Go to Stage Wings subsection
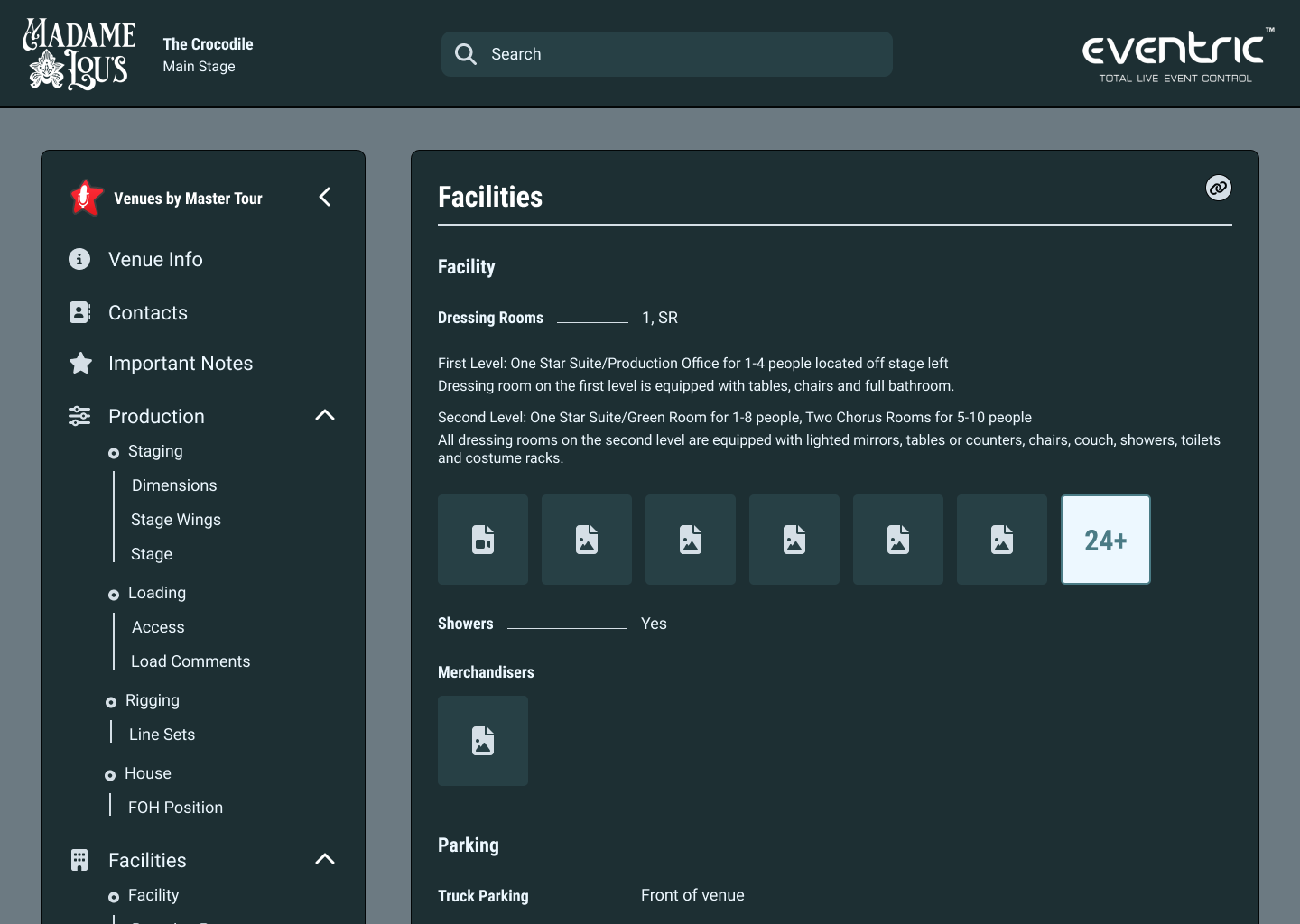The width and height of the screenshot is (1300, 924). [x=176, y=520]
